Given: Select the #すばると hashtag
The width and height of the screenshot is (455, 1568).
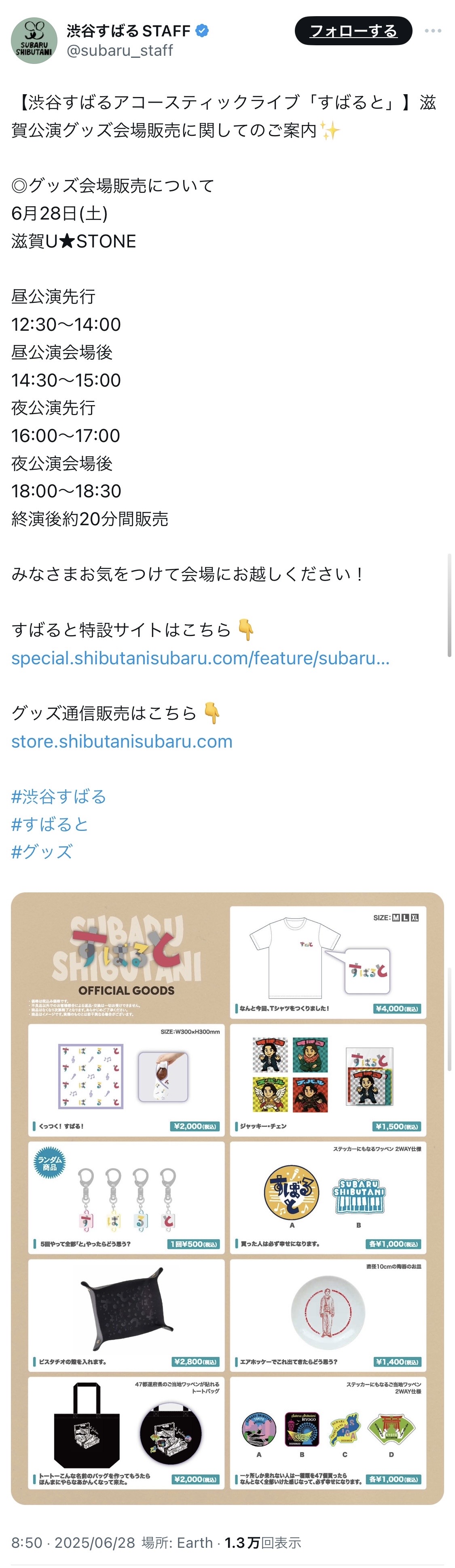Looking at the screenshot, I should pyautogui.click(x=50, y=824).
